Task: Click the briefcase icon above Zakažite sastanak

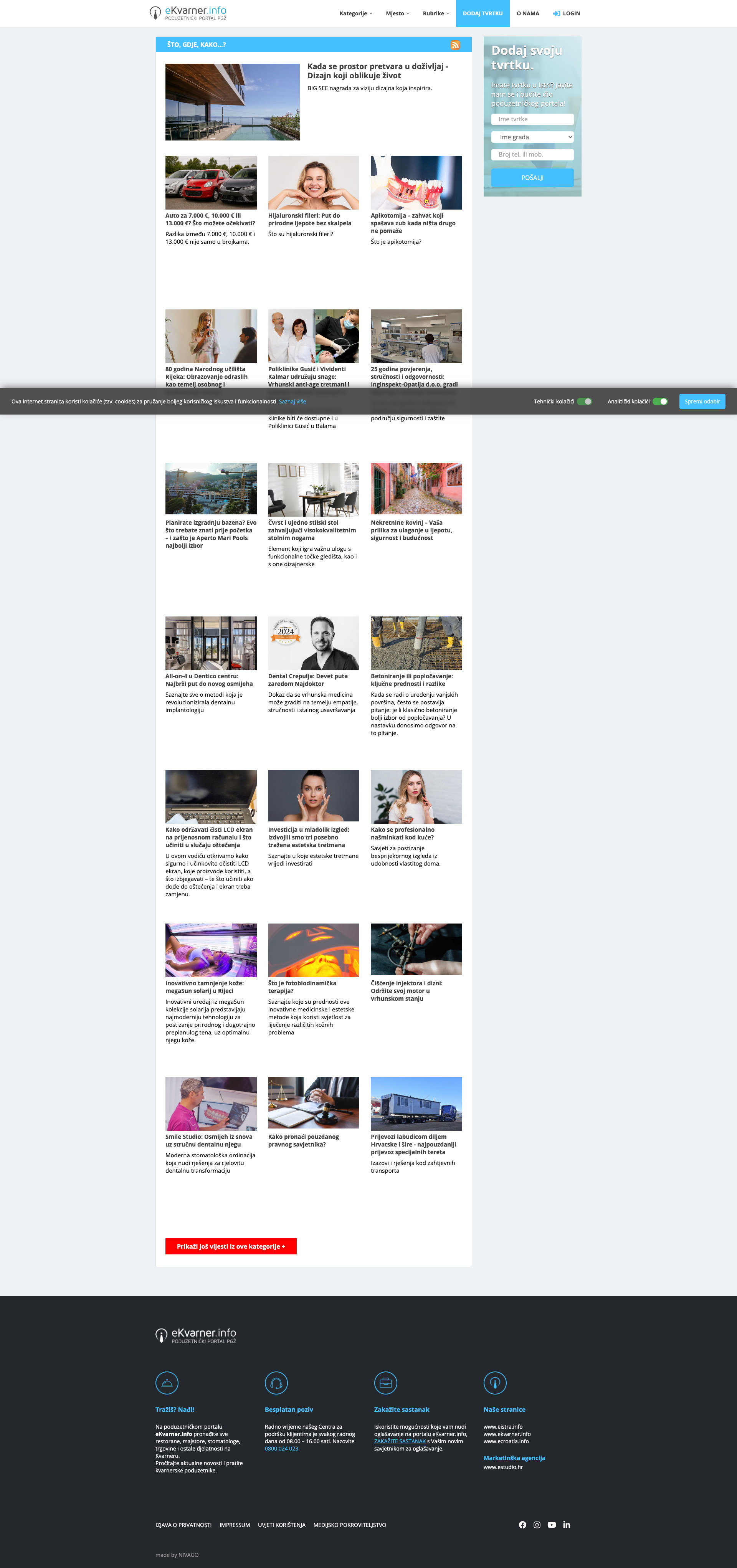Action: pyautogui.click(x=385, y=1383)
